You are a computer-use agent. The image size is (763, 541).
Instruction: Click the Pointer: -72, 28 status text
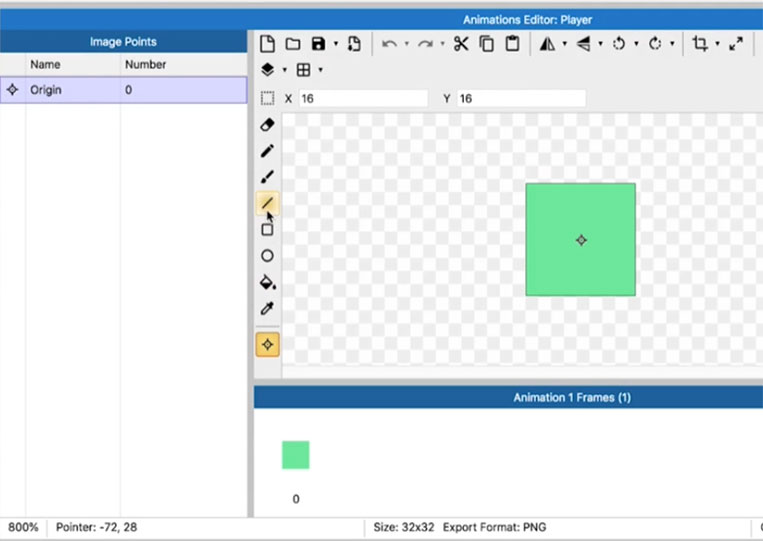pos(96,527)
